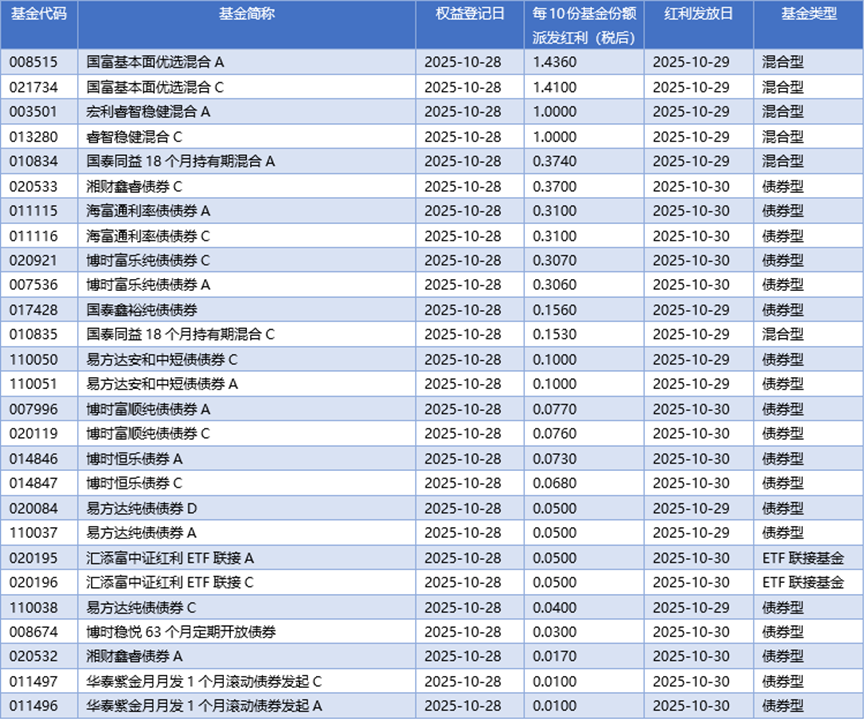The image size is (865, 720).
Task: Click the 基金简称 column header
Action: pos(247,14)
